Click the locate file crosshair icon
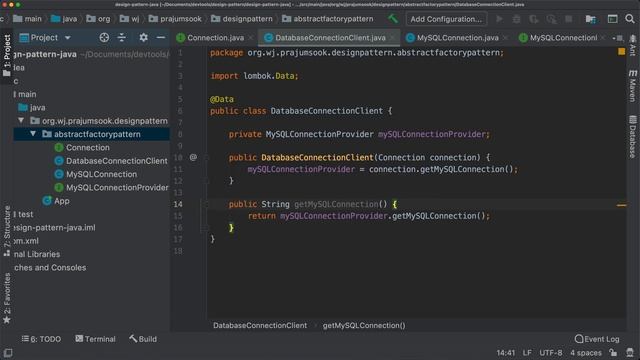Viewport: 640px width, 360px height. tap(104, 38)
